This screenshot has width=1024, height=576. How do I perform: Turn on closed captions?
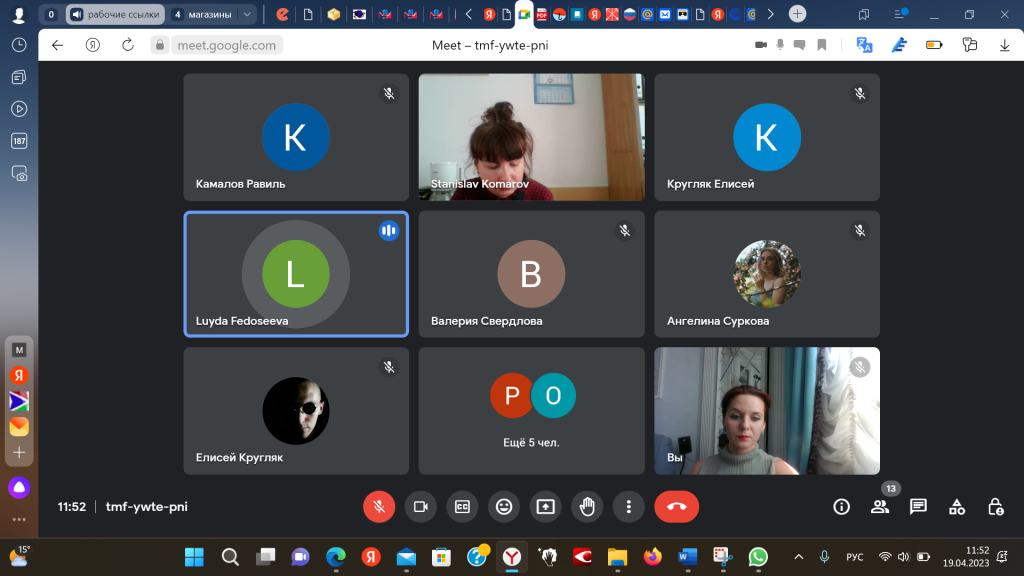(x=462, y=507)
